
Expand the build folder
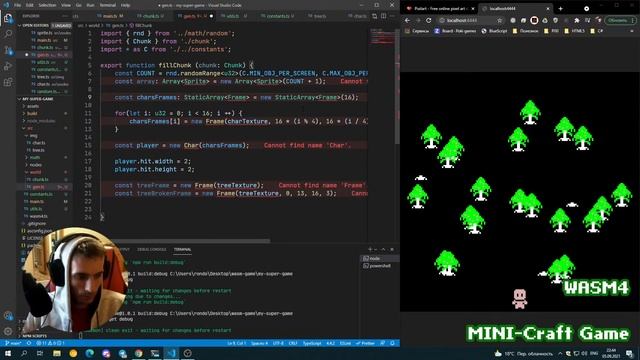pos(32,113)
